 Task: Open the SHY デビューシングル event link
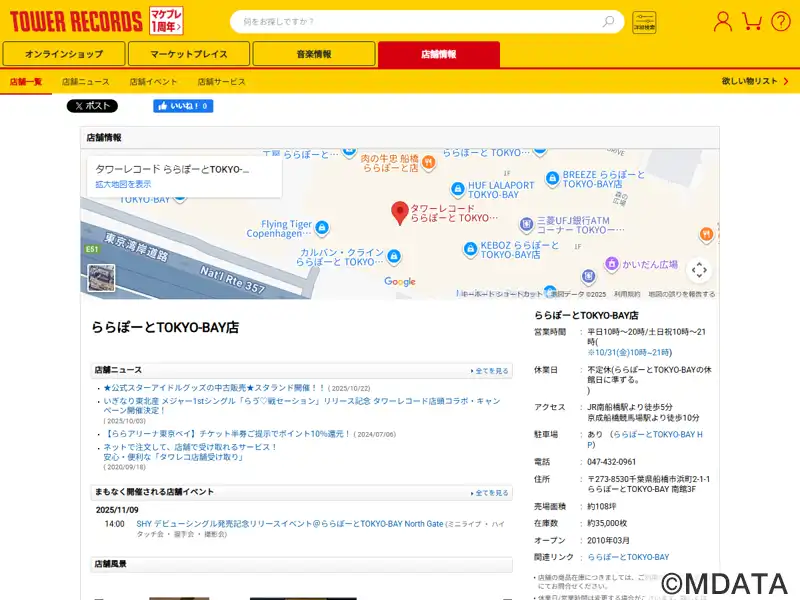[x=290, y=524]
